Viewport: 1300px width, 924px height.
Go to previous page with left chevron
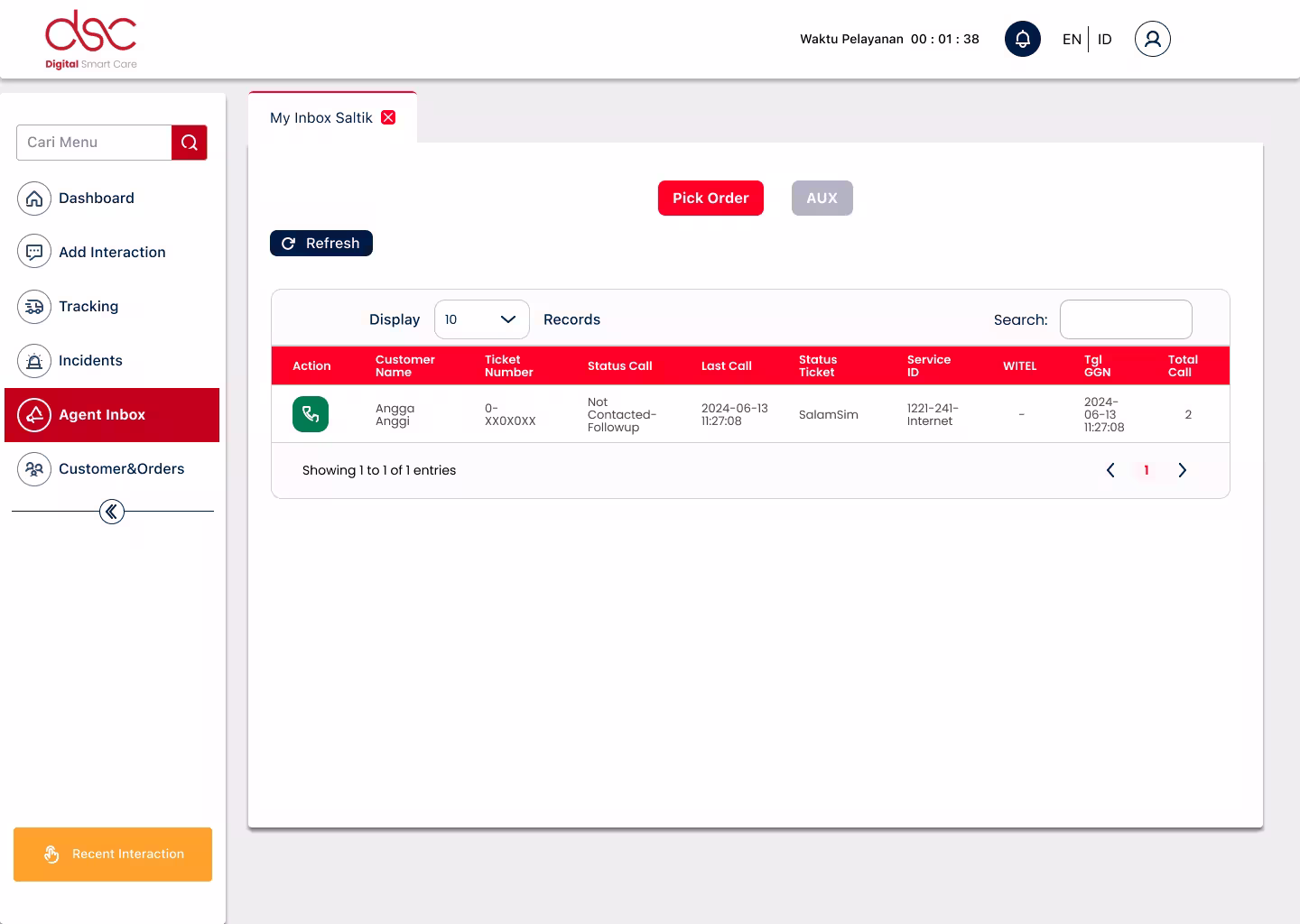point(1110,470)
